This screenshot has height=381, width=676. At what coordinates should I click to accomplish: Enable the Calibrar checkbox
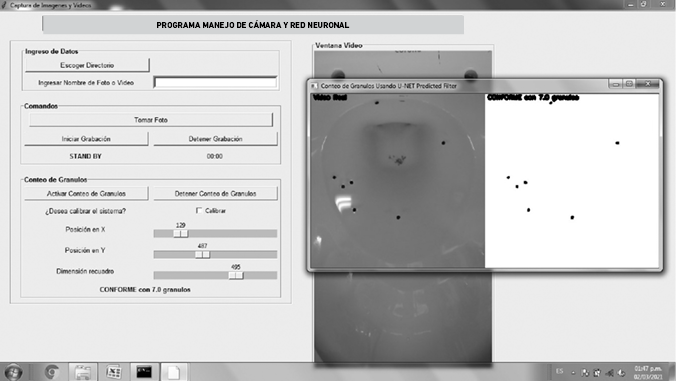tap(199, 210)
